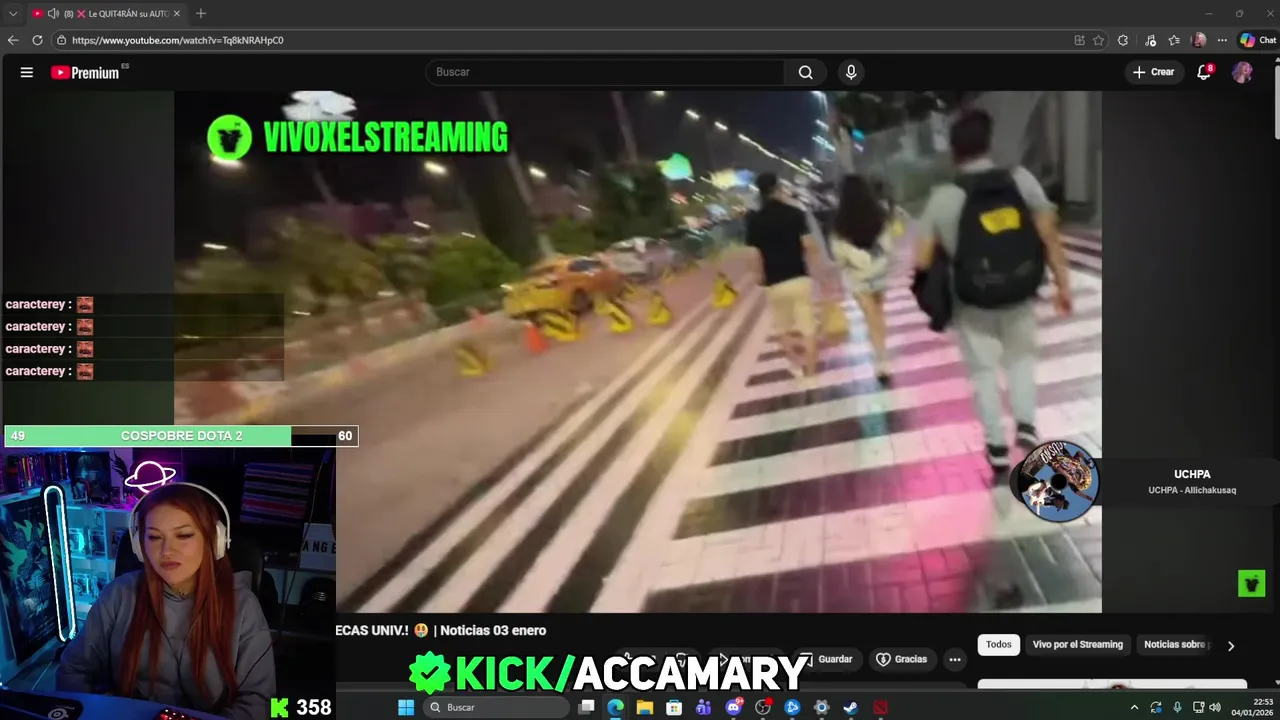Open the YouTube account avatar menu
This screenshot has height=720, width=1280.
click(x=1242, y=72)
